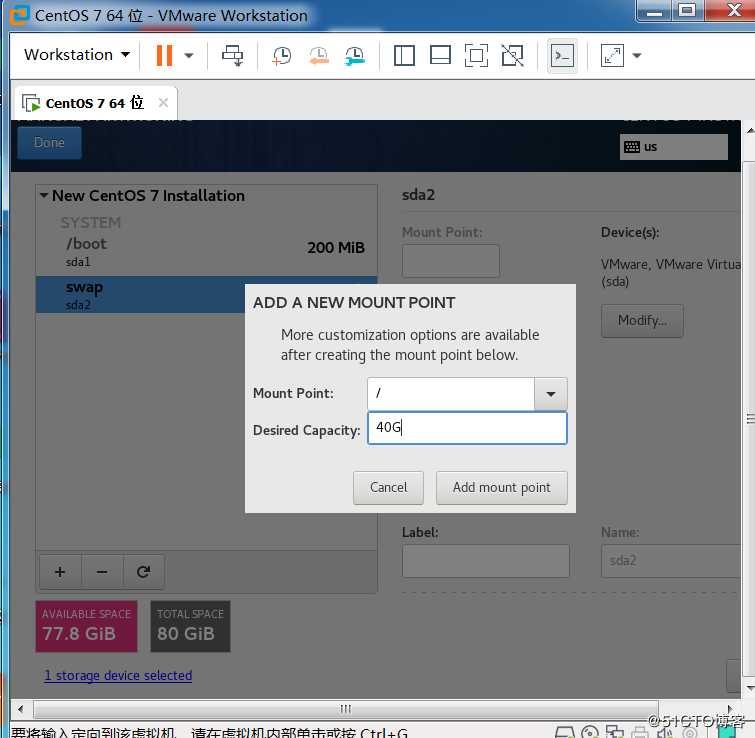Click the Total Space 80 GiB box
This screenshot has width=755, height=738.
190,626
